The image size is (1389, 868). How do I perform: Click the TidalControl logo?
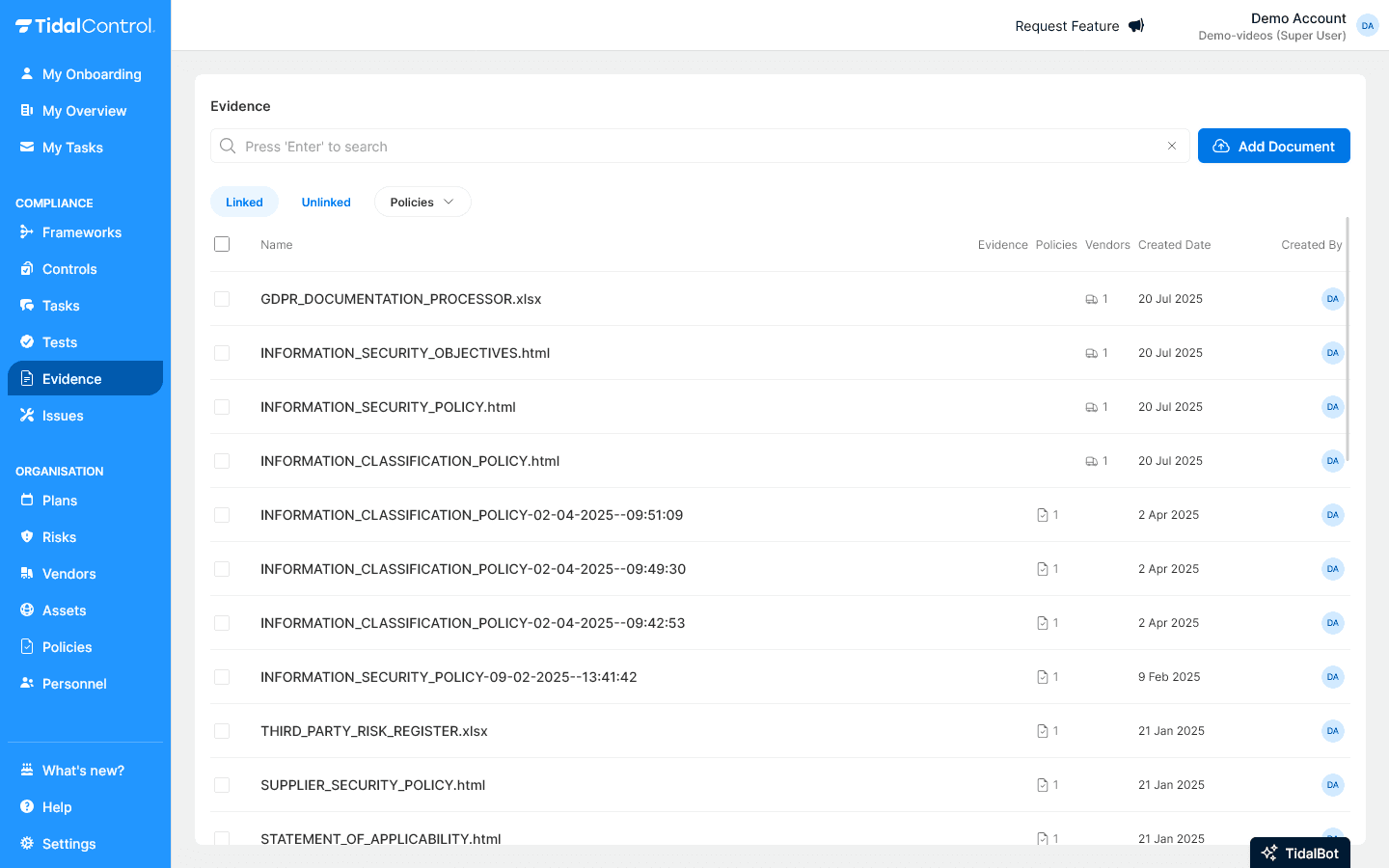point(85,26)
